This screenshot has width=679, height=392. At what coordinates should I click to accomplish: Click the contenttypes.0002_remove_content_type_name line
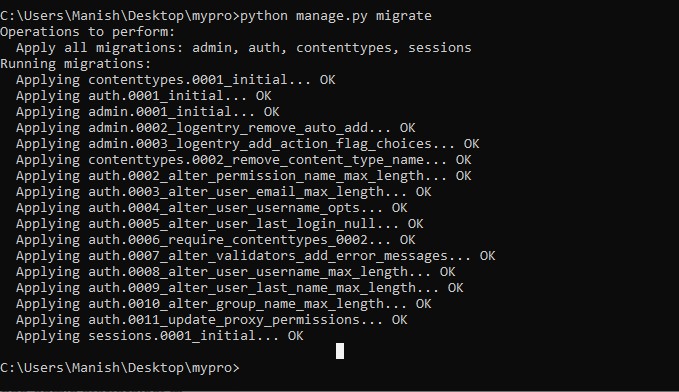pyautogui.click(x=243, y=160)
